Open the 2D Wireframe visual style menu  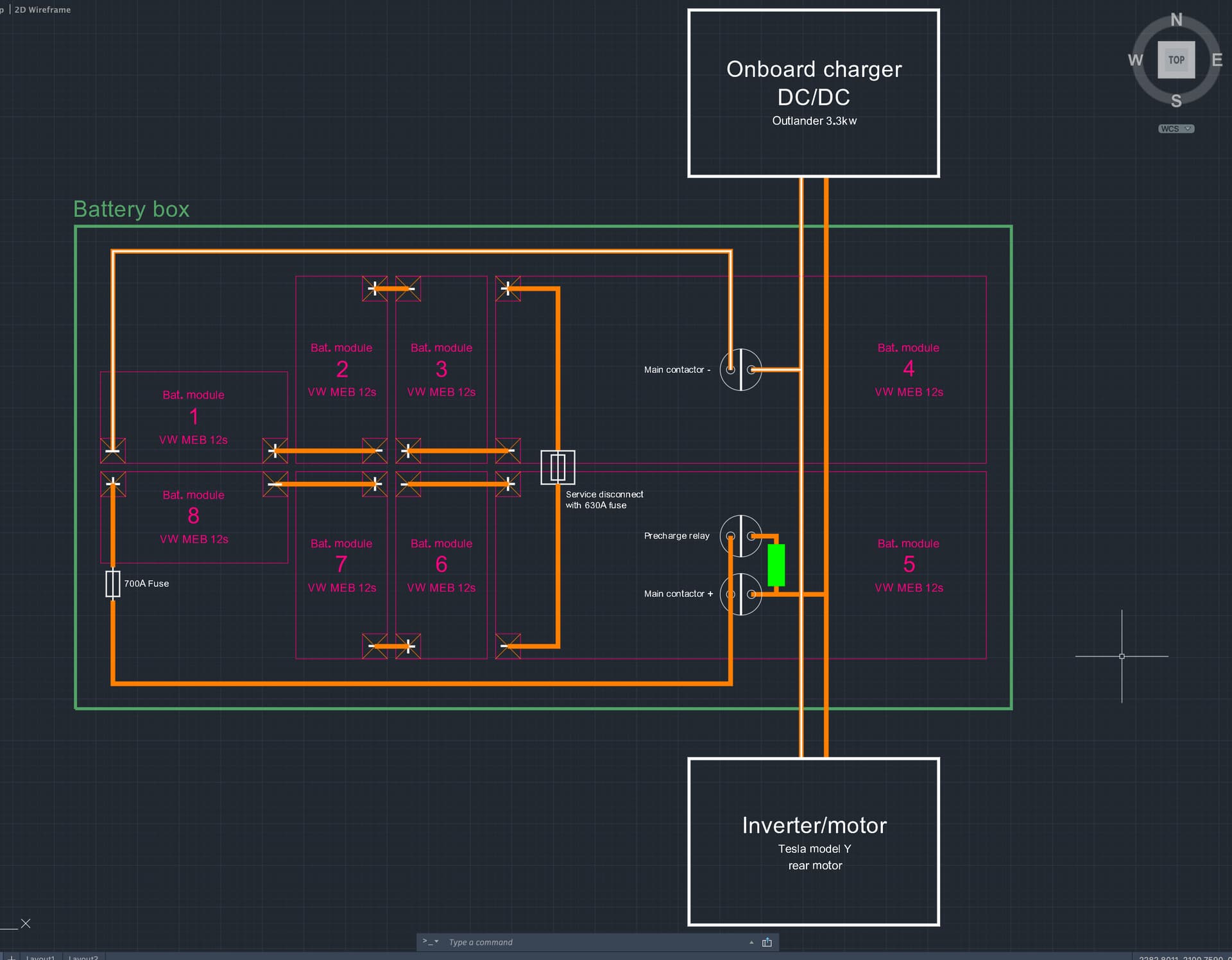click(x=42, y=10)
